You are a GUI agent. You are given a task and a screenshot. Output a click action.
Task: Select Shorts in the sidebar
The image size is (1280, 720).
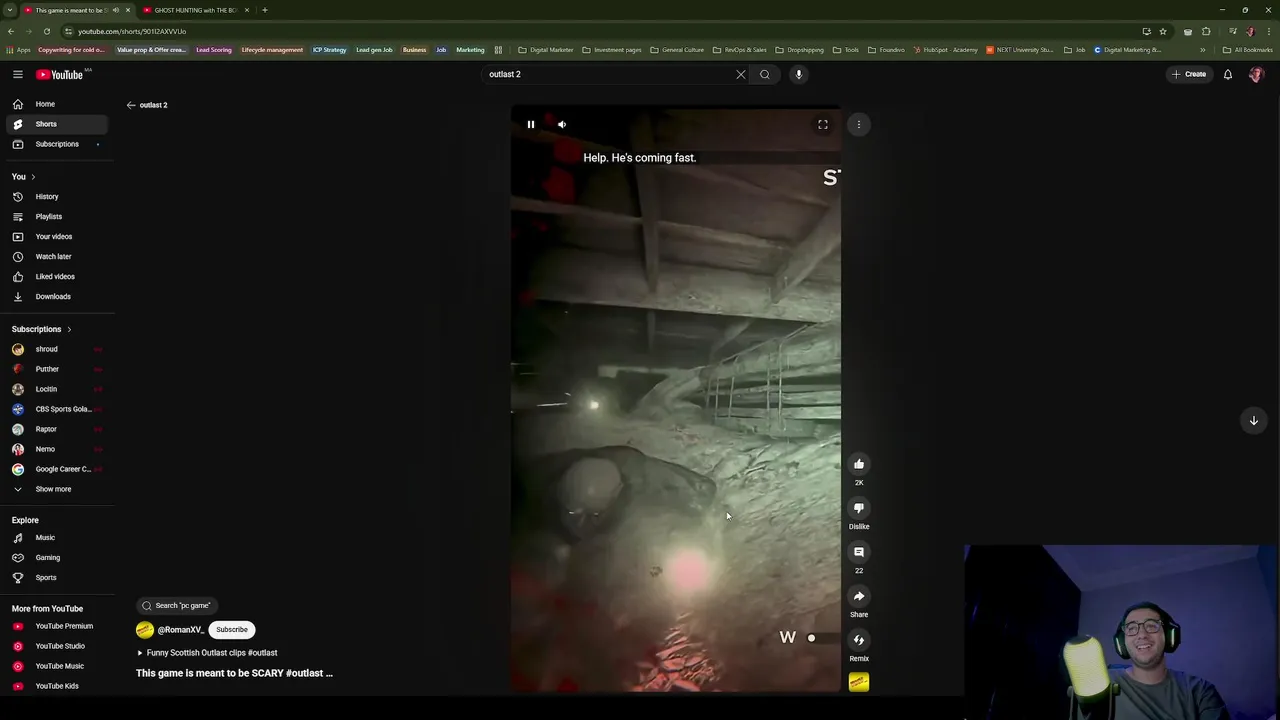(x=57, y=124)
